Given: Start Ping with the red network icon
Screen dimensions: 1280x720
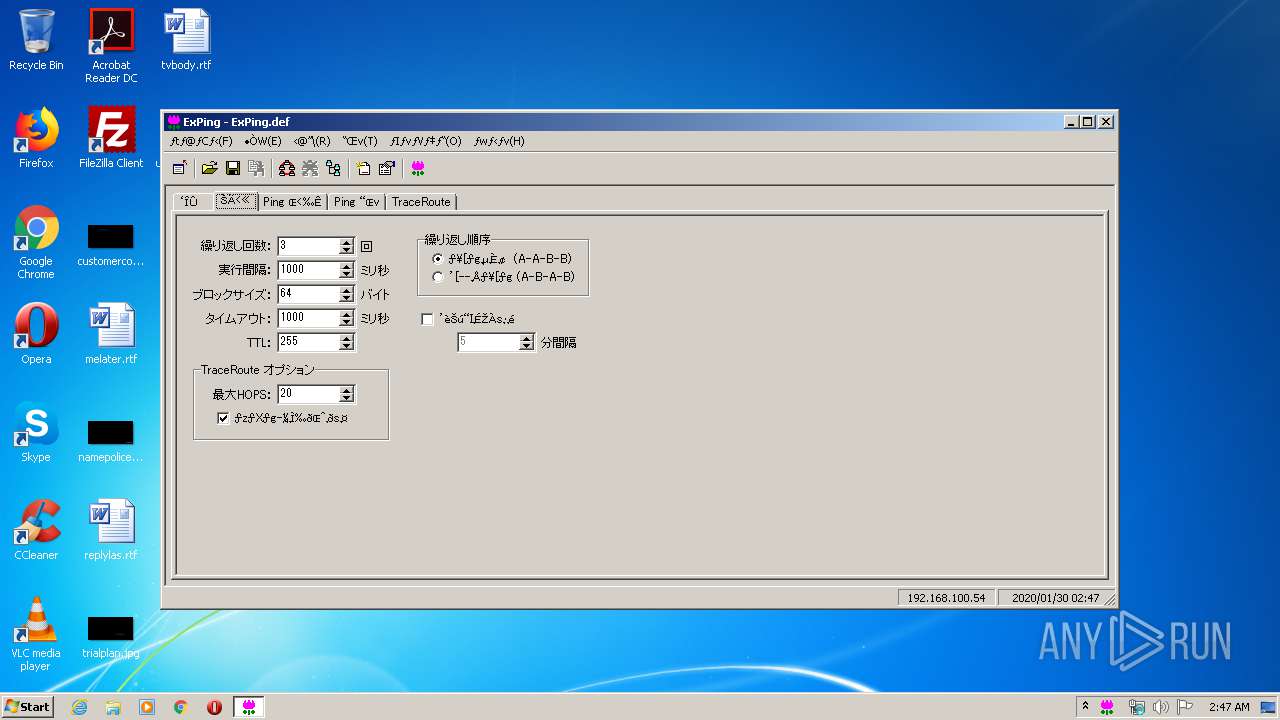Looking at the screenshot, I should point(287,168).
